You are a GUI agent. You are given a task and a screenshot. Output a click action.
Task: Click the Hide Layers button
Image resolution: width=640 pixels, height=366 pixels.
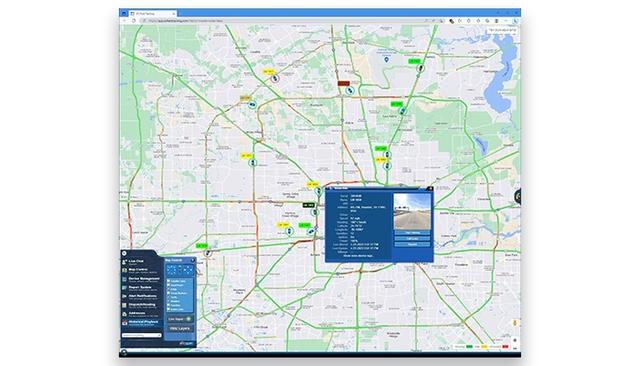point(180,328)
